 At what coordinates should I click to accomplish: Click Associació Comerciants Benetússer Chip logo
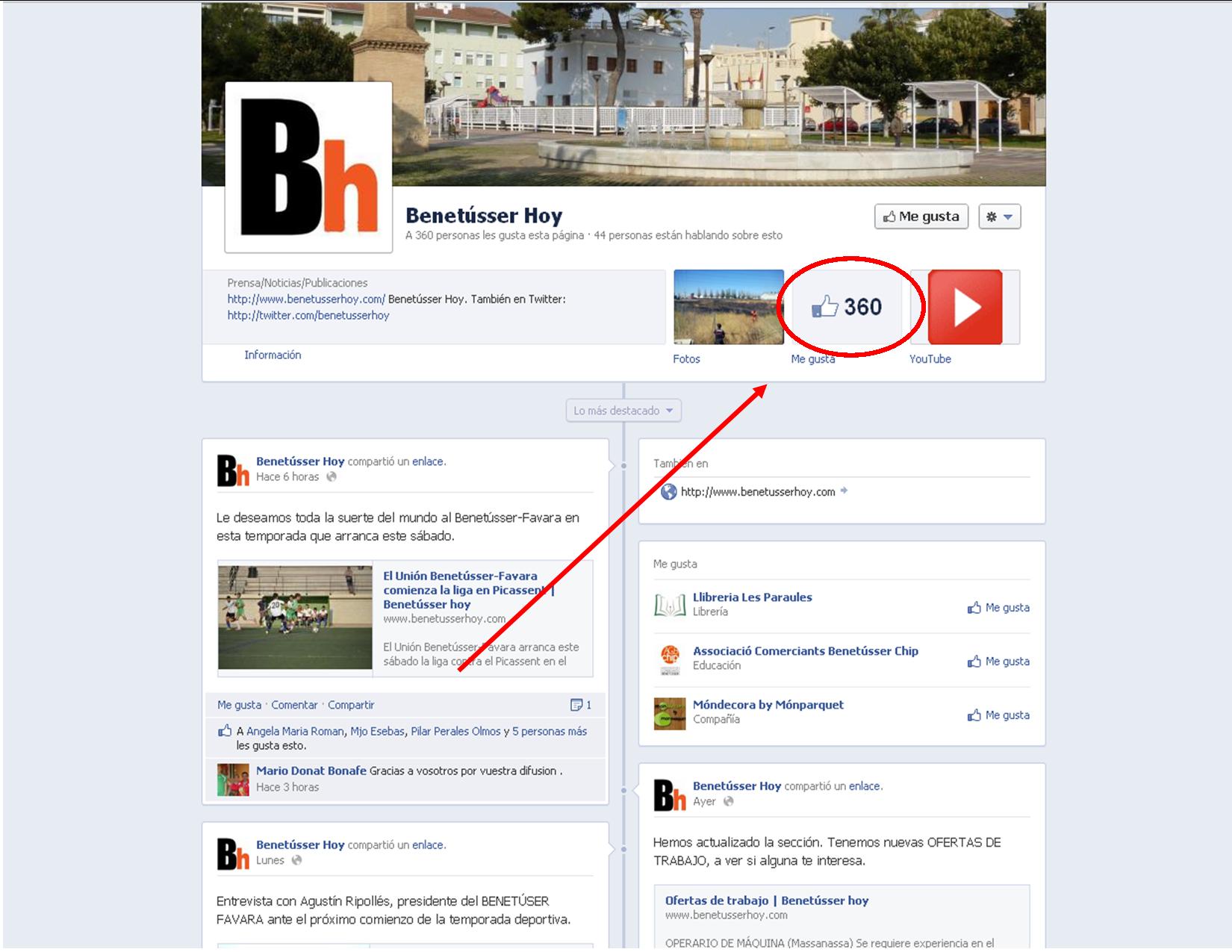[669, 659]
